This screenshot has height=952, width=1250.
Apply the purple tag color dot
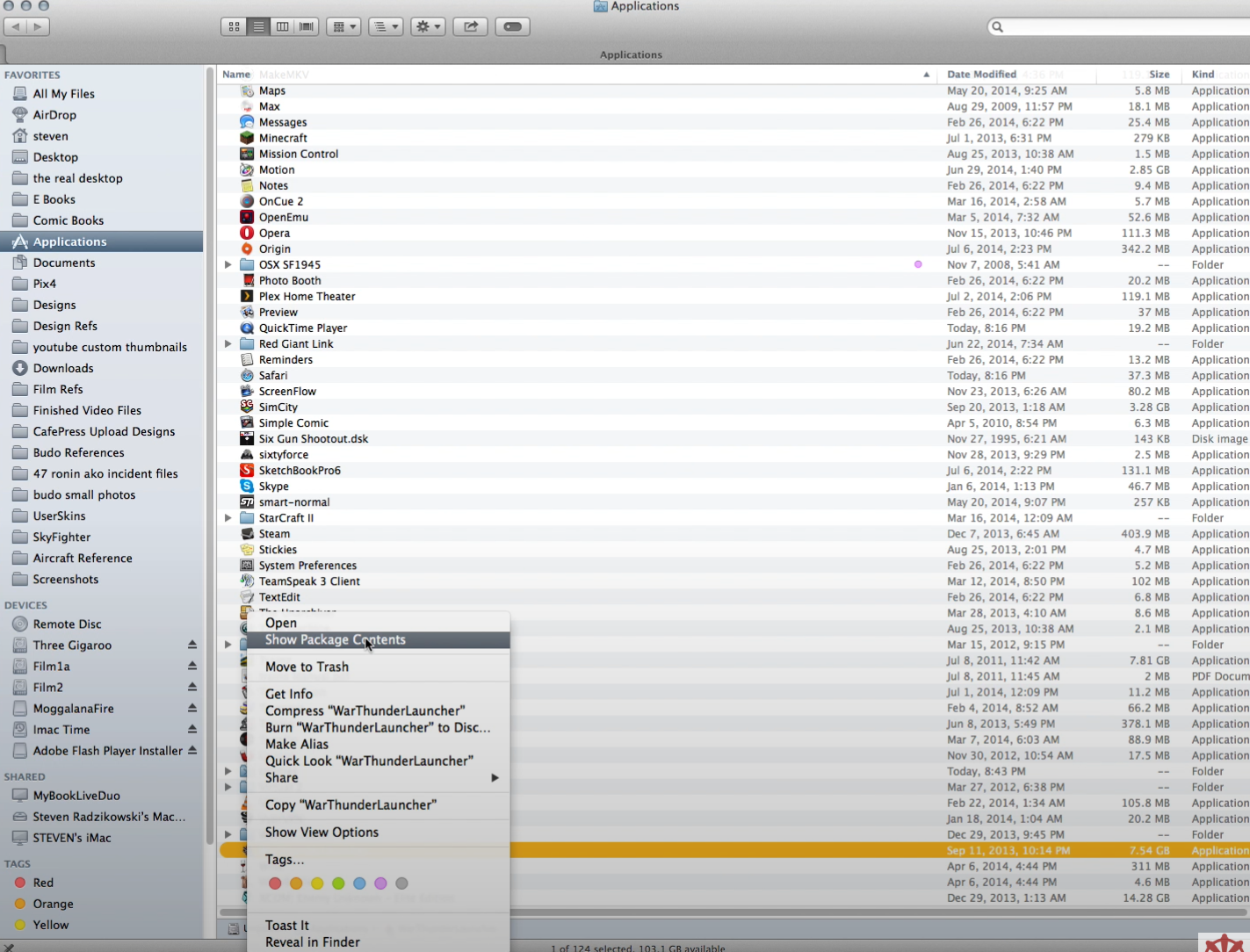[380, 883]
